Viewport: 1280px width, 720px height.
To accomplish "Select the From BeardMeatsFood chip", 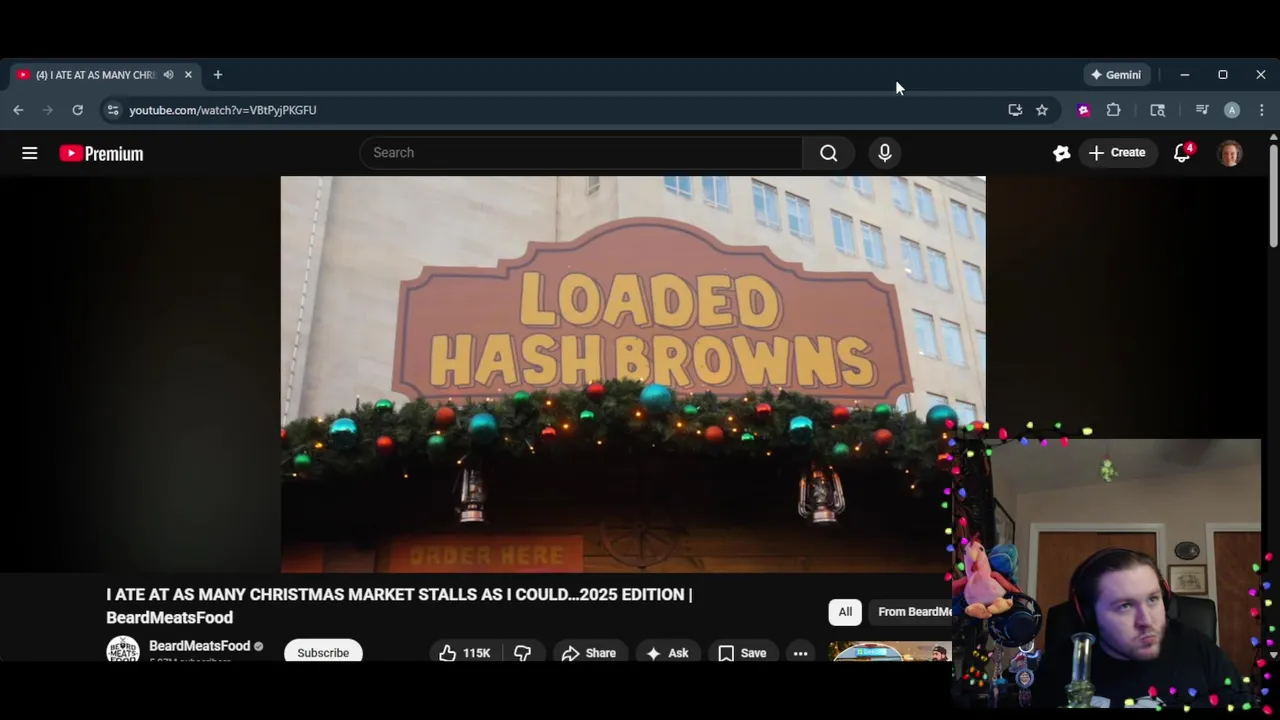I will pos(911,612).
